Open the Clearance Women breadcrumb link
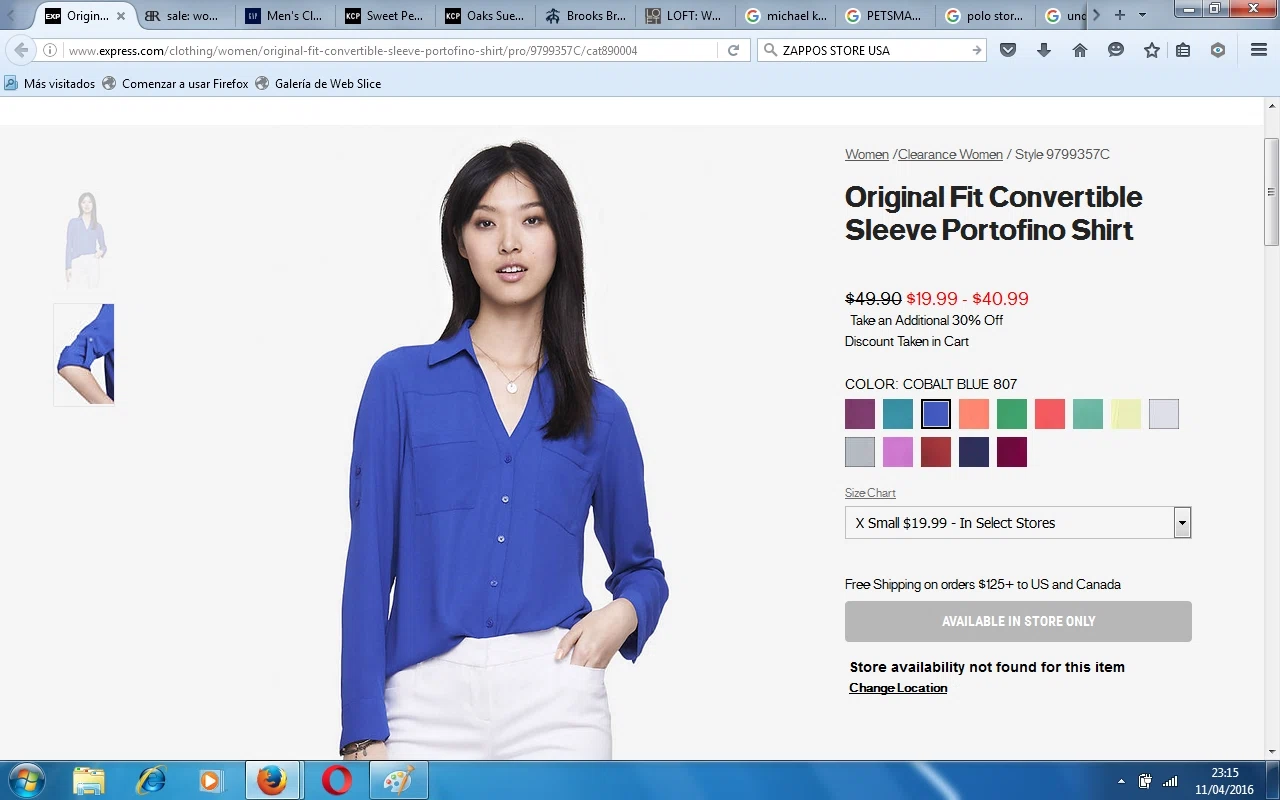This screenshot has height=800, width=1280. coord(950,154)
